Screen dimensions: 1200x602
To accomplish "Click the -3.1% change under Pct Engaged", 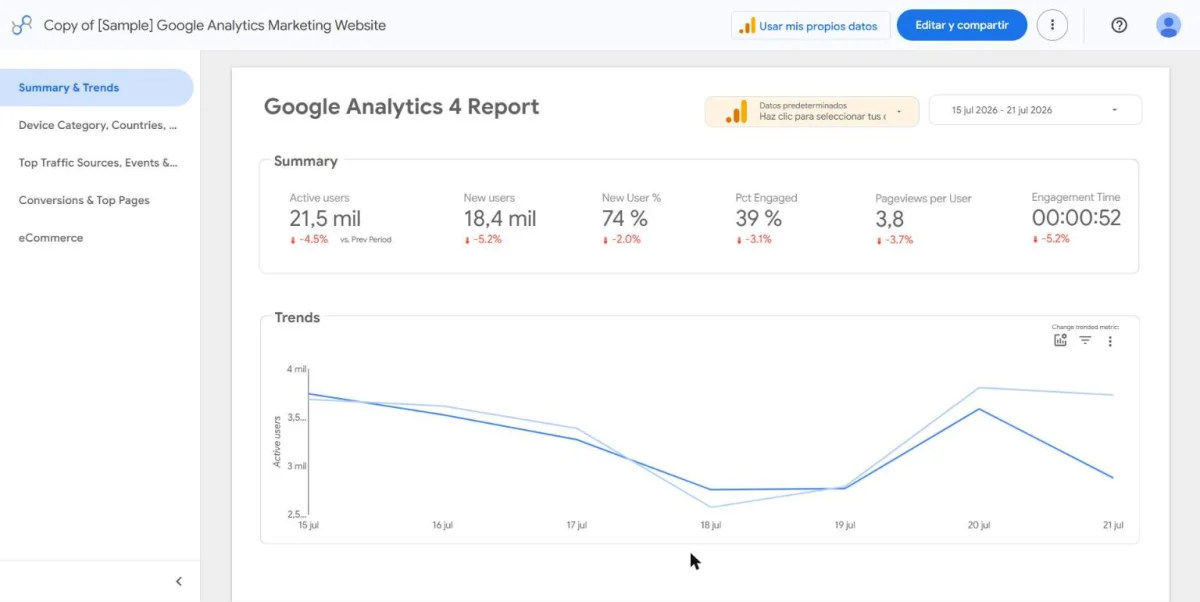I will 755,240.
